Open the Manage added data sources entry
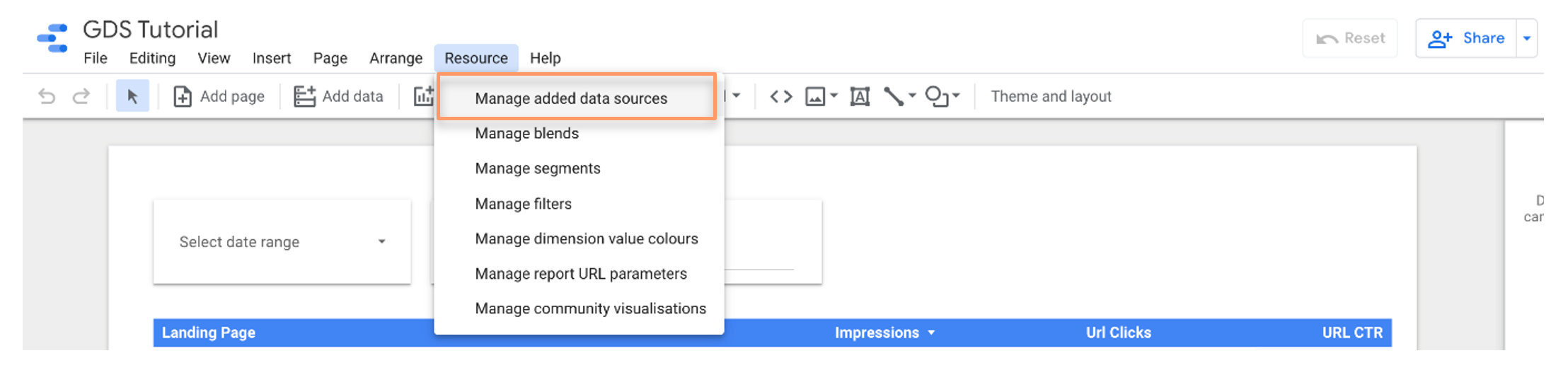Viewport: 1568px width, 375px height. [x=571, y=98]
